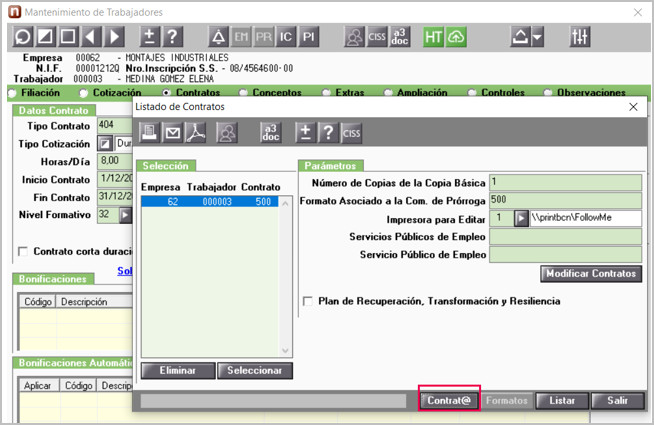
Task: Open the Nivel Formativo selector arrow
Action: [x=125, y=215]
